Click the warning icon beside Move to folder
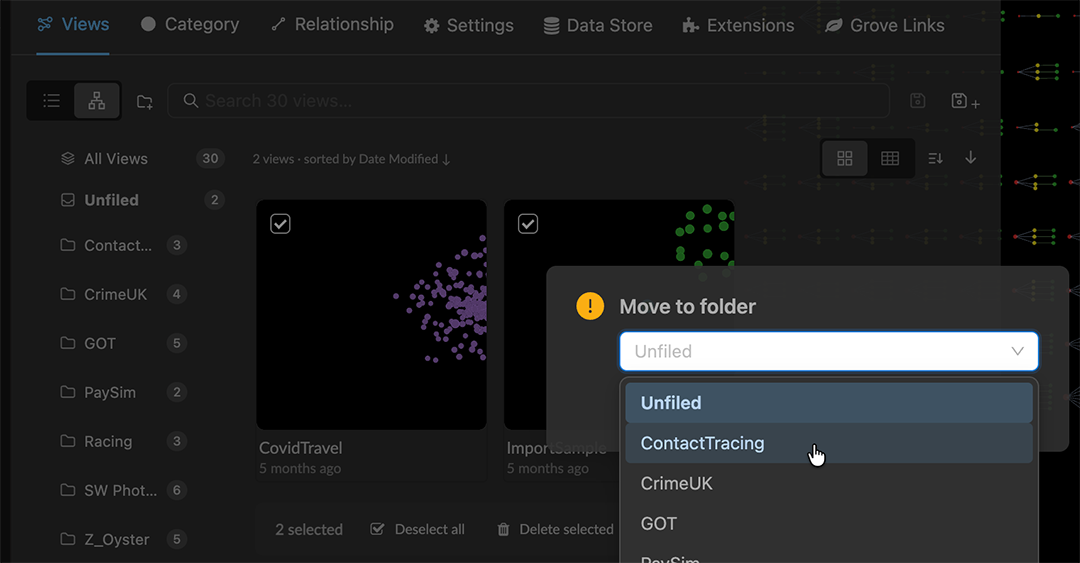Image resolution: width=1080 pixels, height=563 pixels. tap(590, 306)
